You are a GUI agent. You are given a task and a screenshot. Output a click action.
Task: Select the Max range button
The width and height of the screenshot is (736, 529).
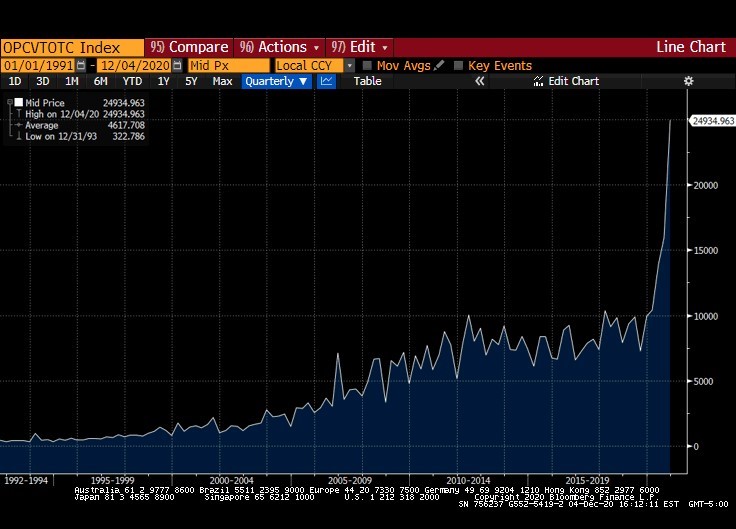tap(222, 81)
